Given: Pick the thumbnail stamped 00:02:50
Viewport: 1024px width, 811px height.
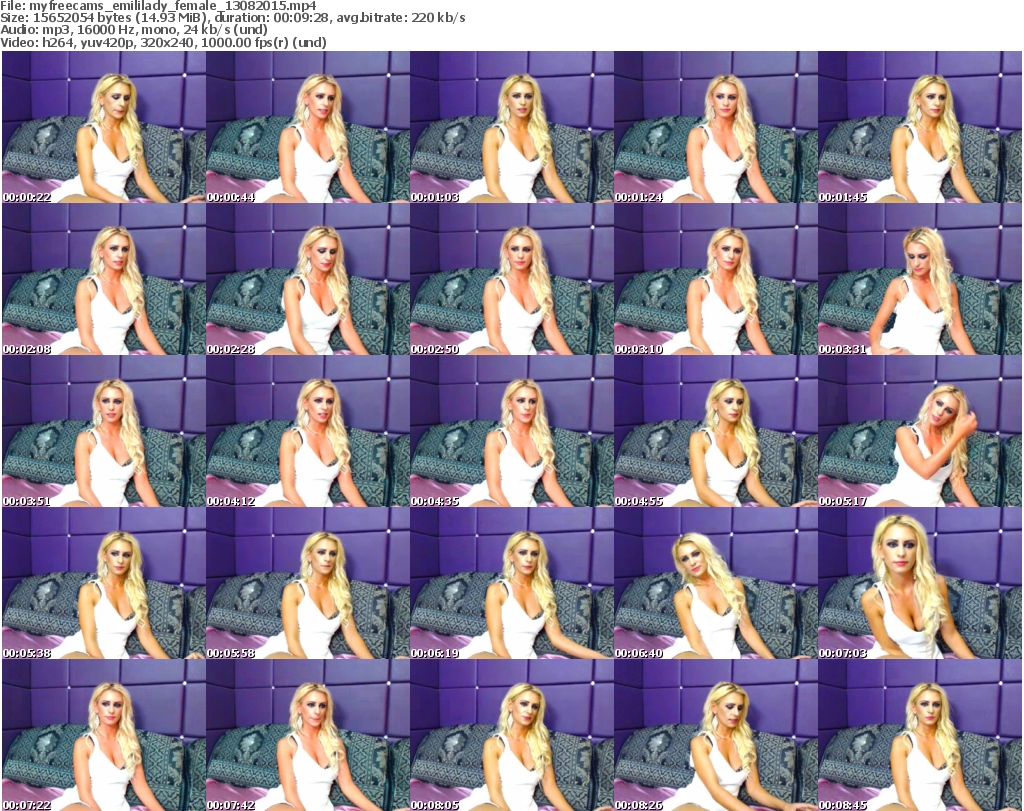Looking at the screenshot, I should pos(512,279).
